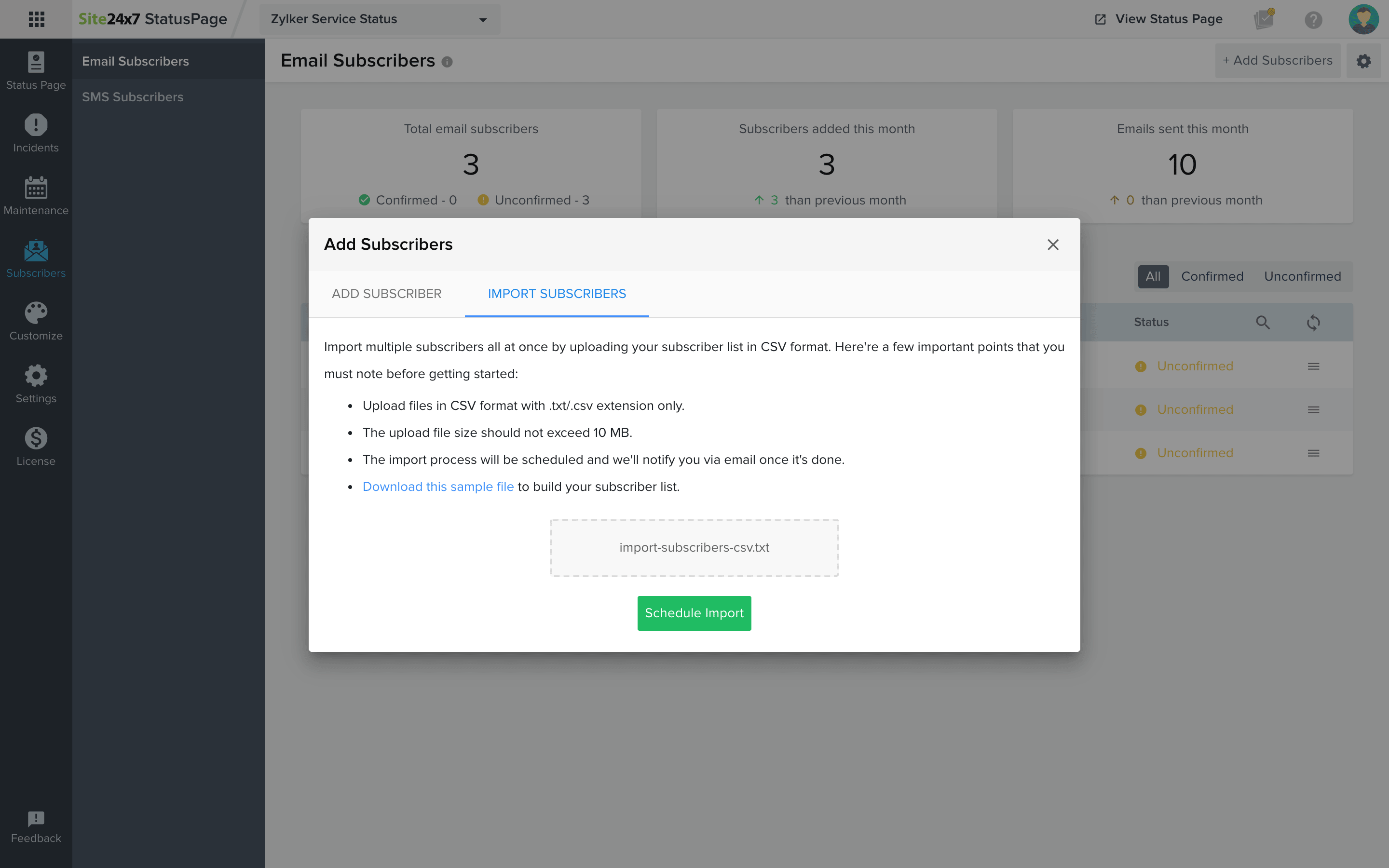
Task: Enable the All subscribers filter
Action: coord(1153,276)
